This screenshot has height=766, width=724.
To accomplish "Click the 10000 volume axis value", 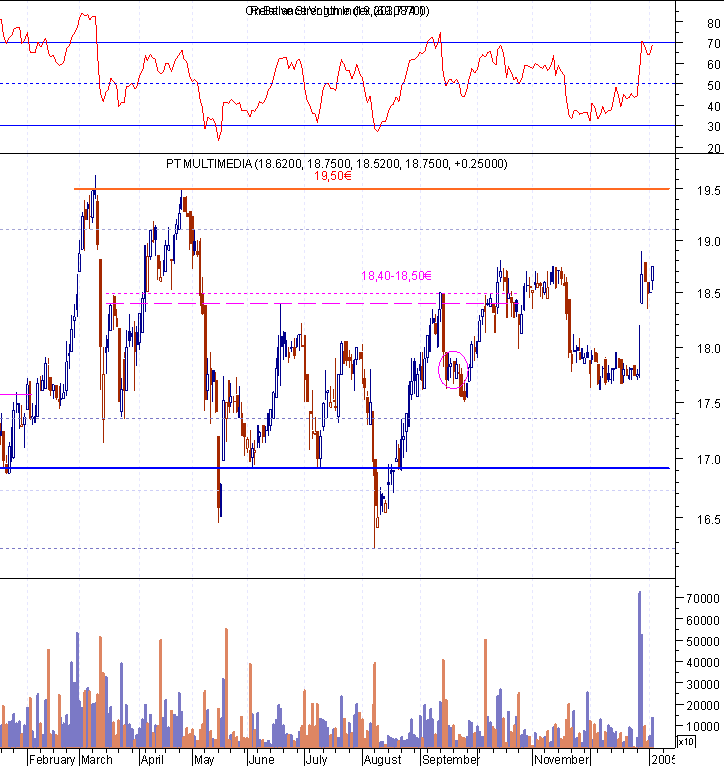I will (x=703, y=727).
